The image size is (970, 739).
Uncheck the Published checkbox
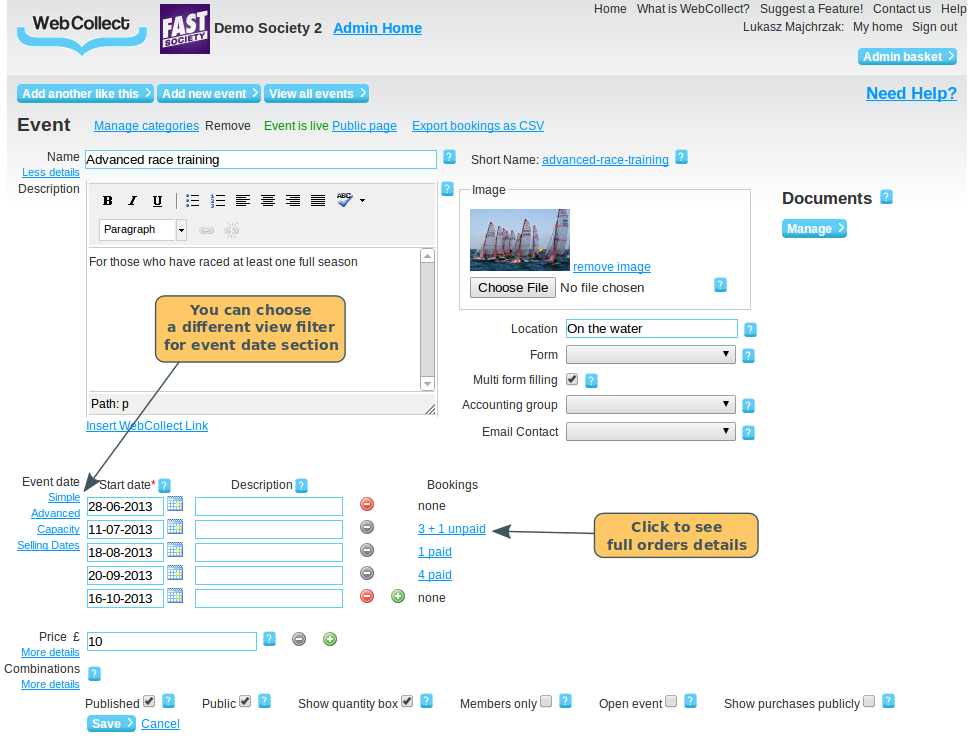(x=148, y=700)
